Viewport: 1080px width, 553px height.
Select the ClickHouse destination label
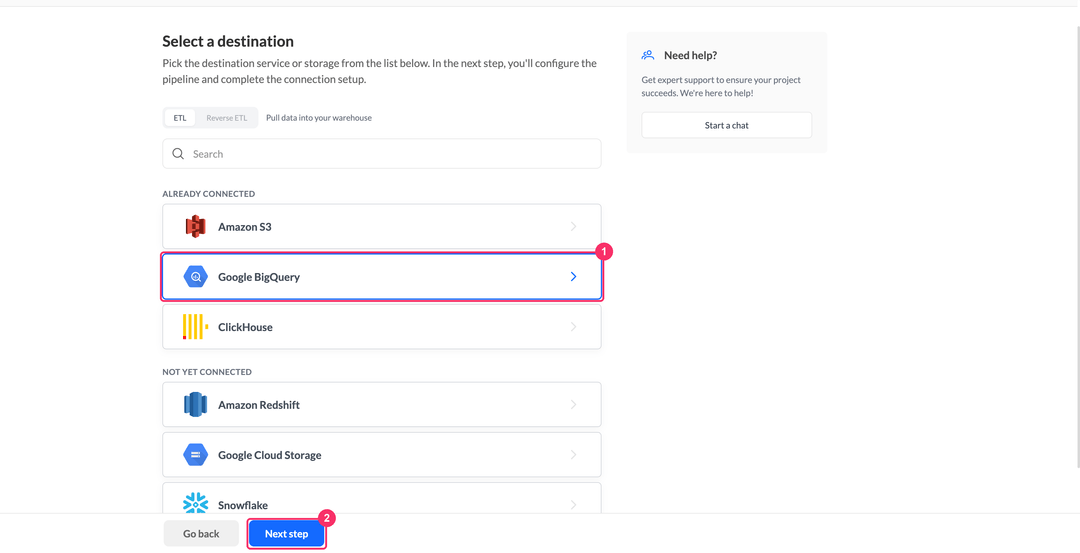pos(245,327)
